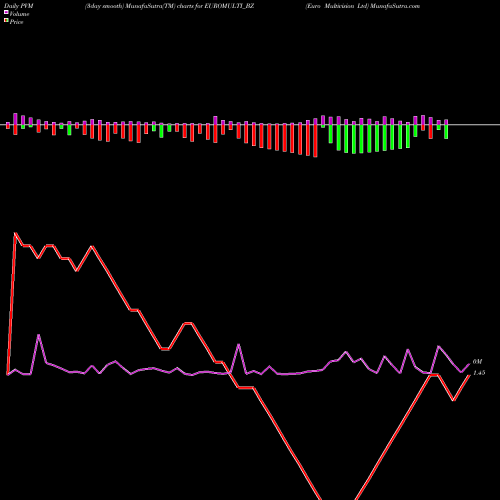
Task: Click the magenta Volume legend swatch
Action: (6, 12)
